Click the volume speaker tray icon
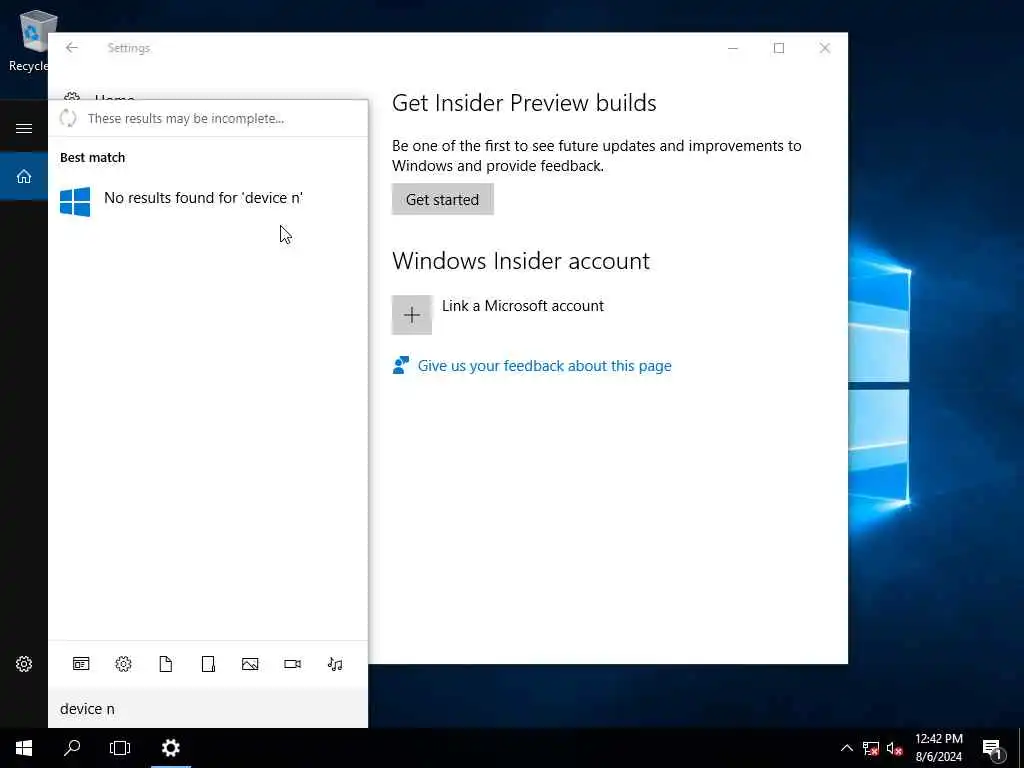The width and height of the screenshot is (1024, 768). pyautogui.click(x=895, y=748)
